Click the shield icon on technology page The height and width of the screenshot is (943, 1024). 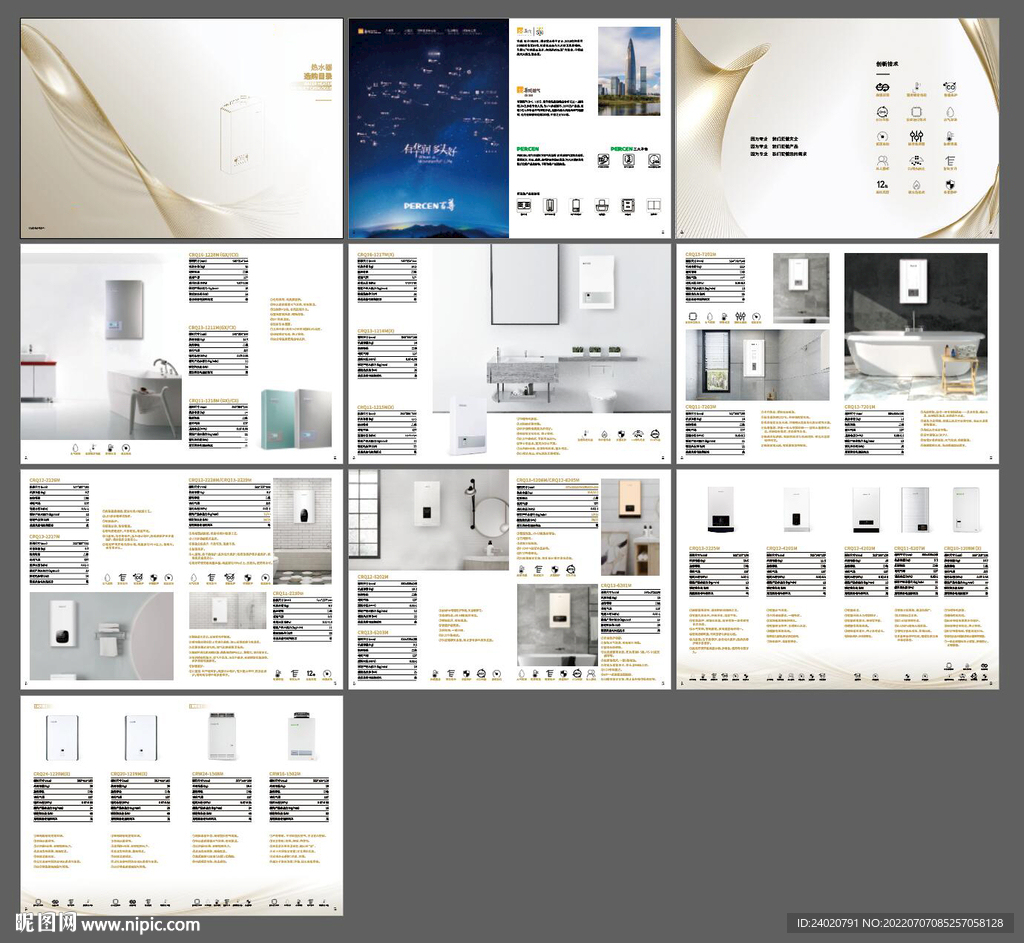949,185
